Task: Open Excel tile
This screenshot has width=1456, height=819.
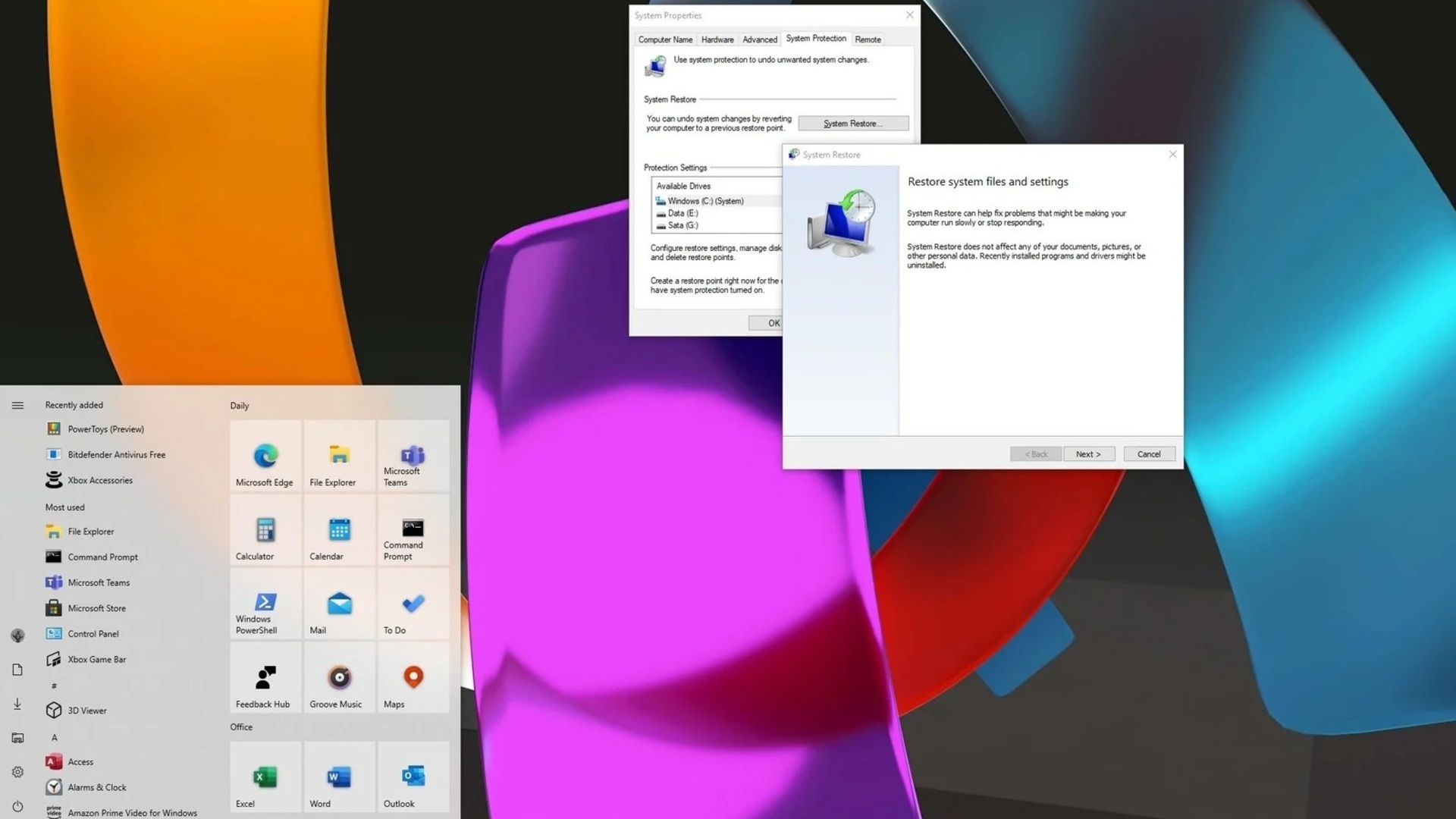Action: [x=265, y=777]
